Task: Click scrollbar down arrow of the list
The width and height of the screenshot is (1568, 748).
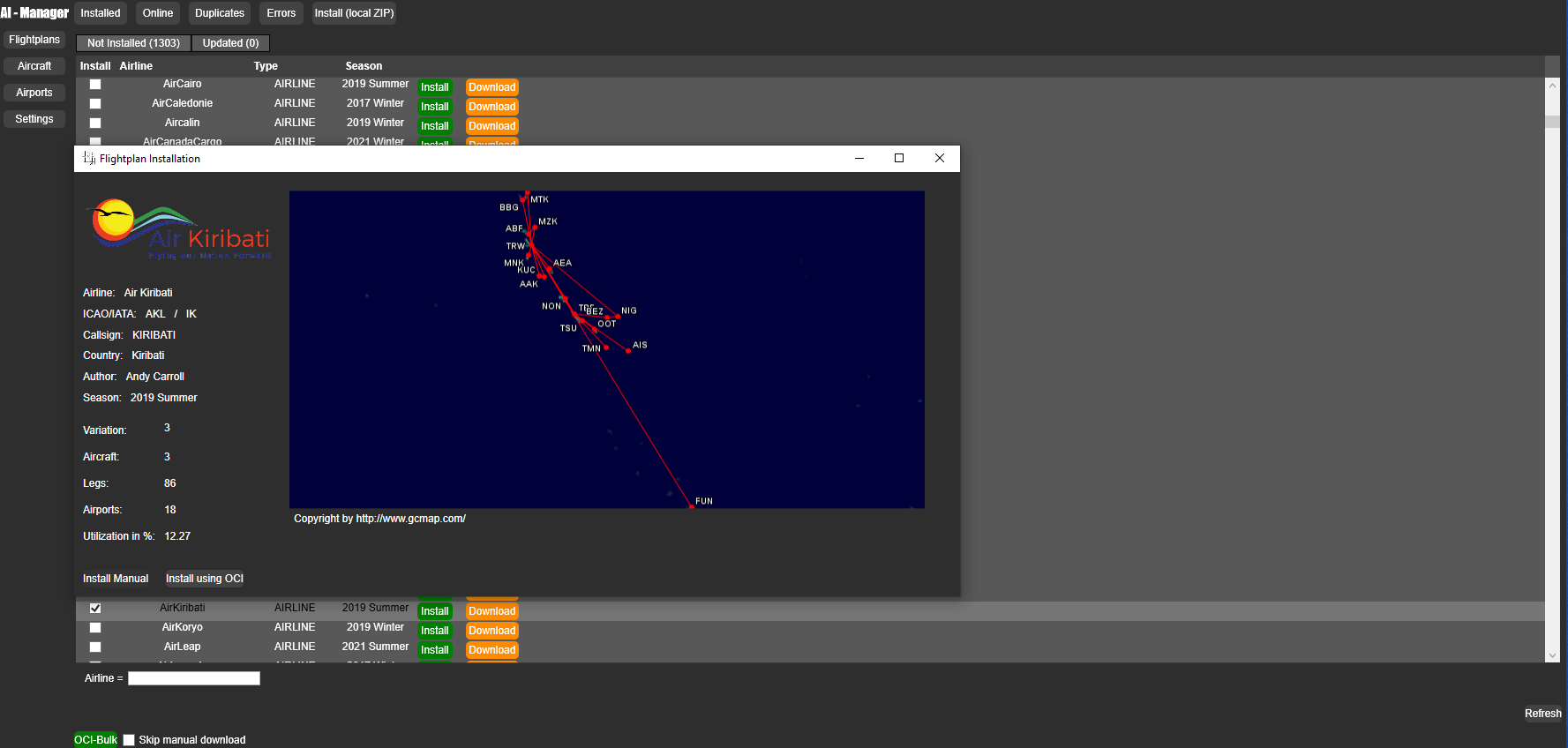Action: [x=1552, y=655]
